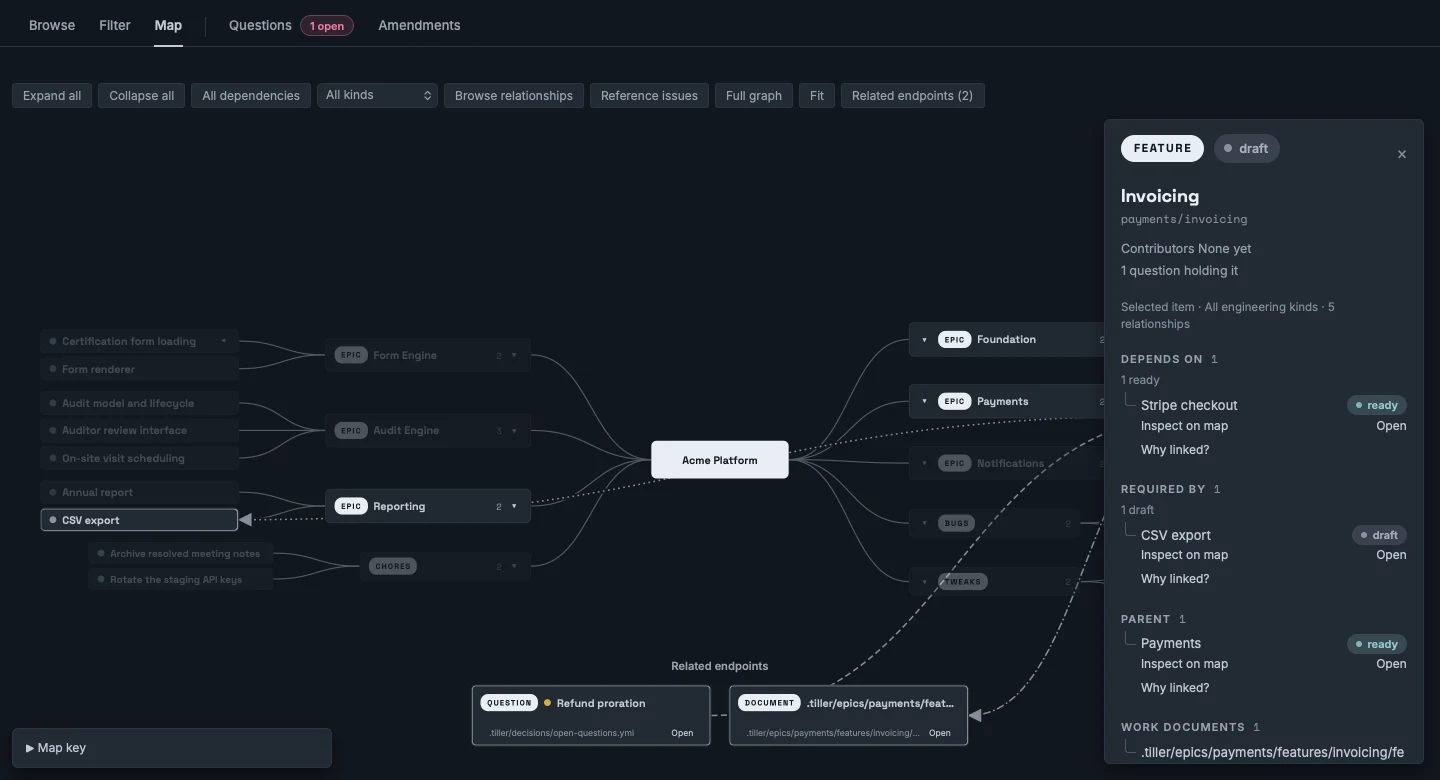Expand the Chores node arrow
1440x780 pixels.
(514, 566)
